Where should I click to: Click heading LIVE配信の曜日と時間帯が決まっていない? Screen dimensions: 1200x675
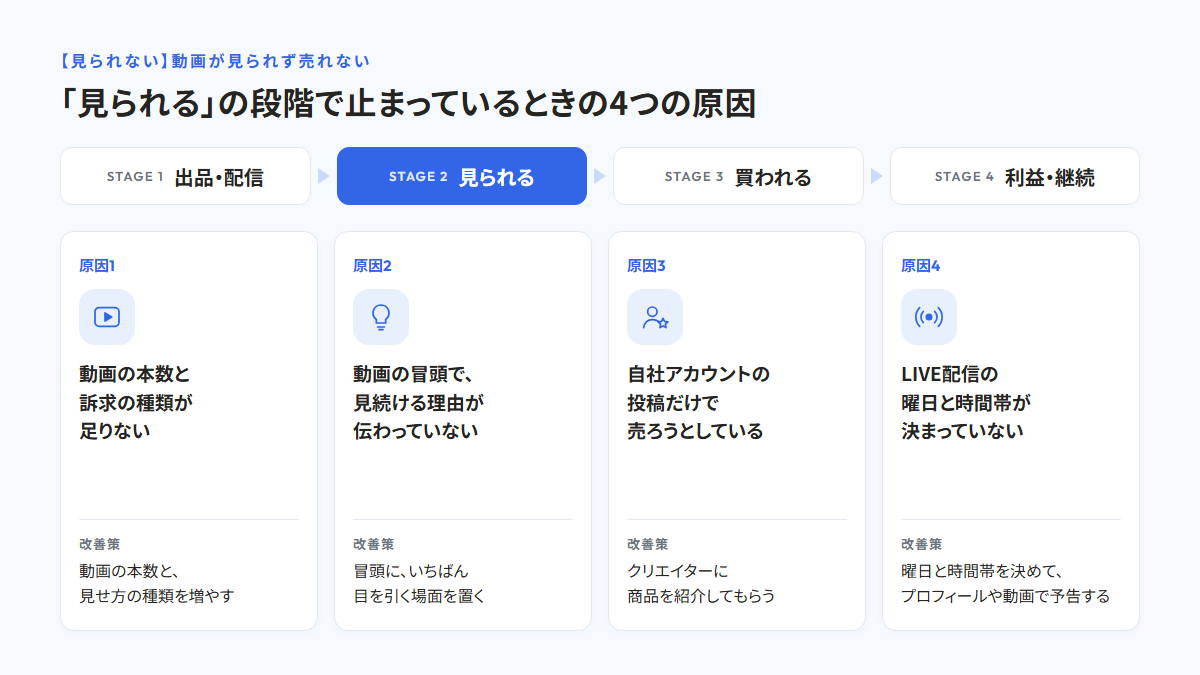(x=966, y=403)
